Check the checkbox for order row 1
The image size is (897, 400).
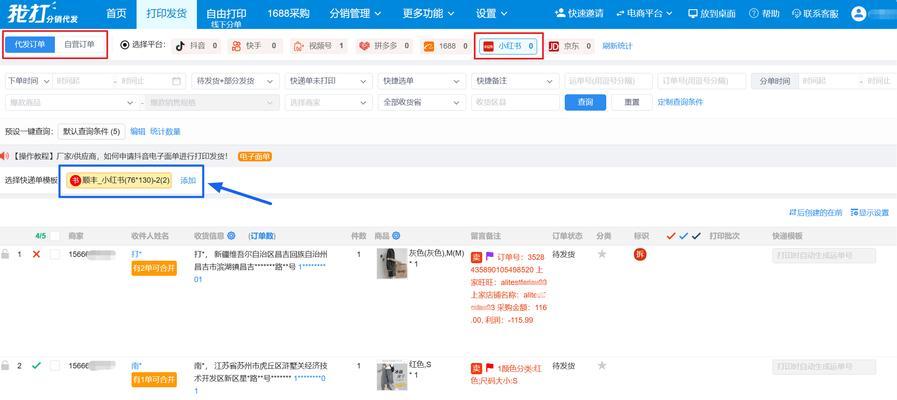[x=55, y=255]
